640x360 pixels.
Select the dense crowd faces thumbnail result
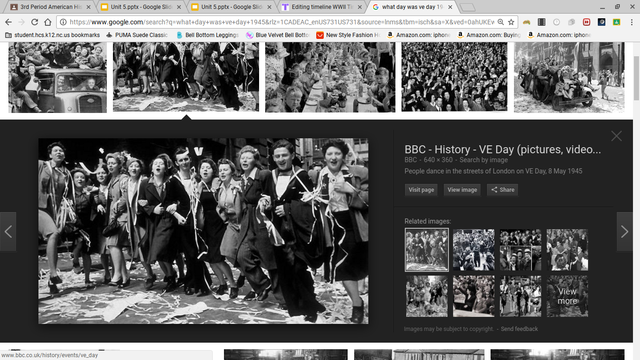click(454, 77)
